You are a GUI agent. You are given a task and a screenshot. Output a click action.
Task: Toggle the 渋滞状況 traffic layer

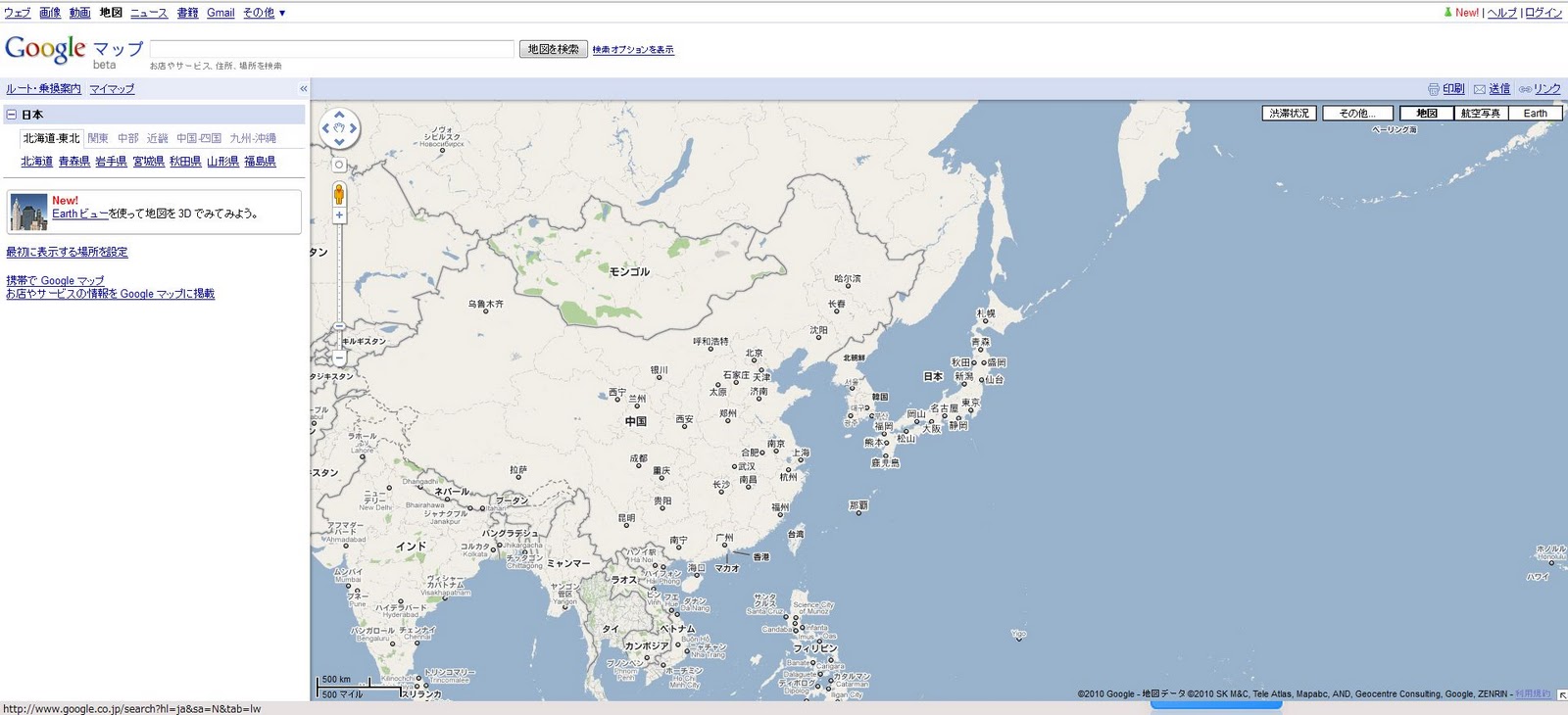(1289, 114)
